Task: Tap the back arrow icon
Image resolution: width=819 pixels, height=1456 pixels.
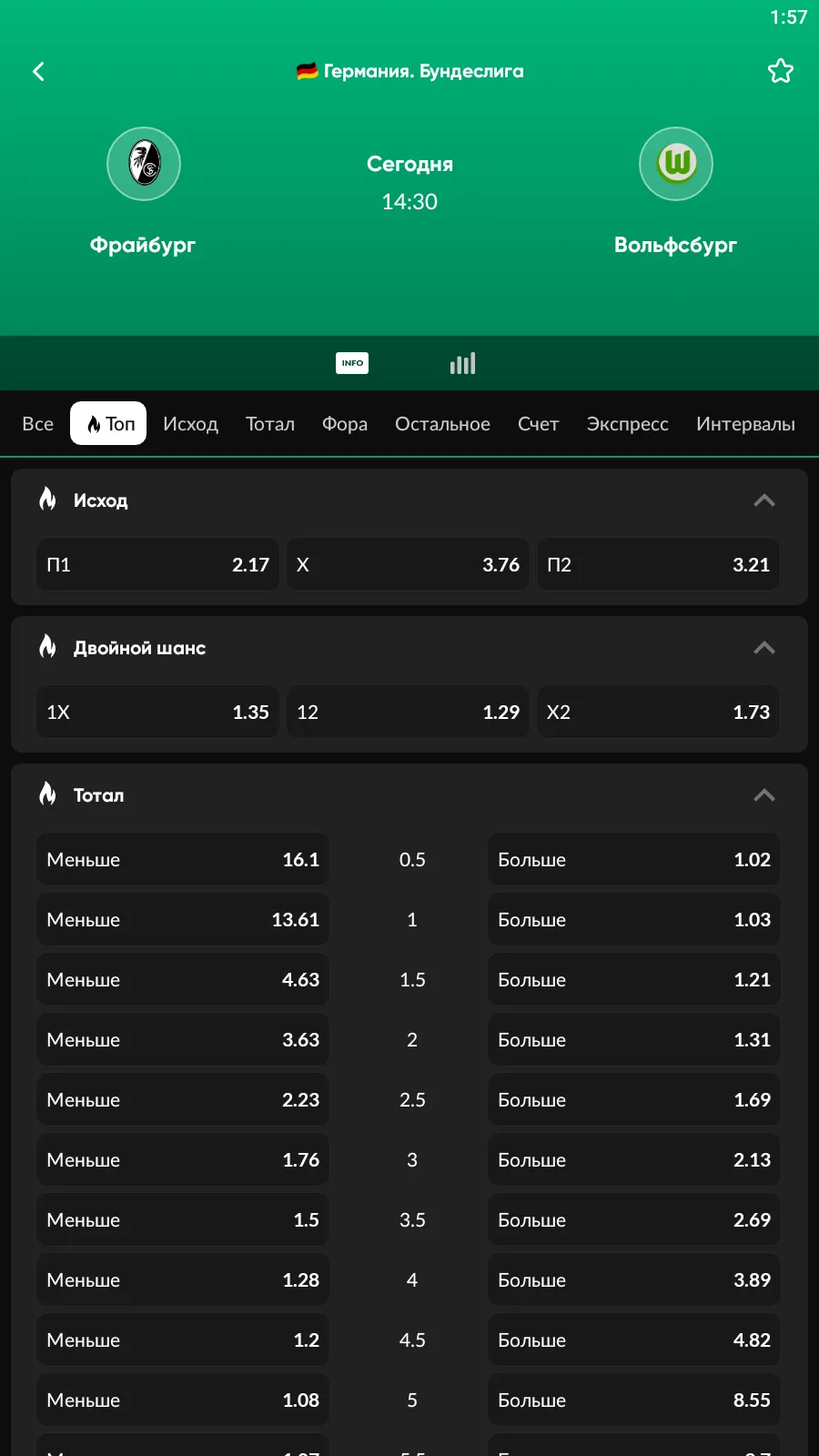Action: click(x=38, y=72)
